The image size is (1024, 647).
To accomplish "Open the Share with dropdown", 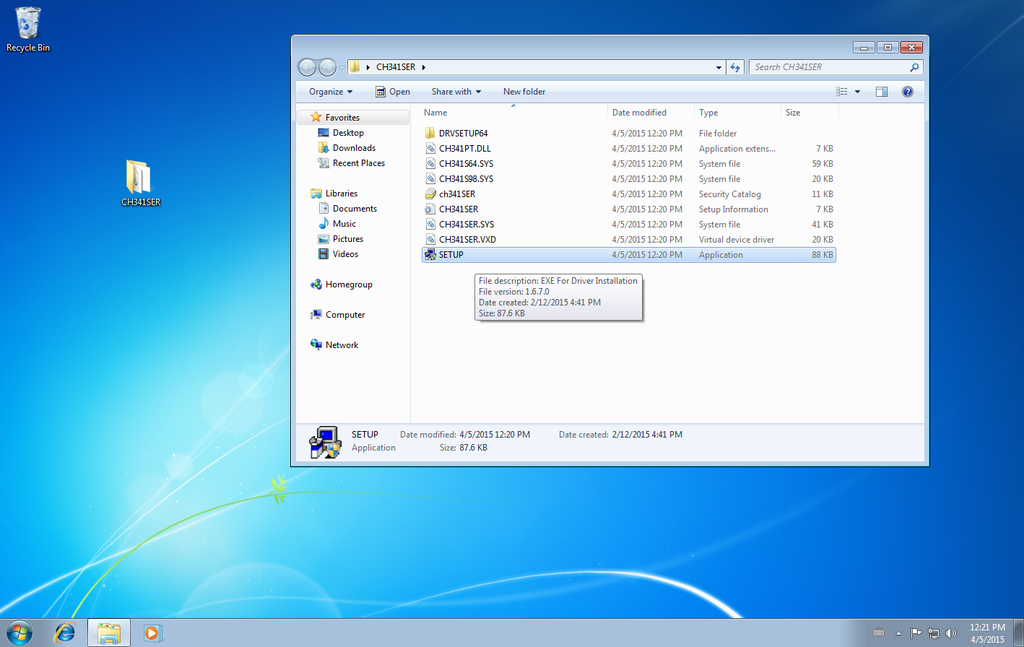I will tap(456, 91).
